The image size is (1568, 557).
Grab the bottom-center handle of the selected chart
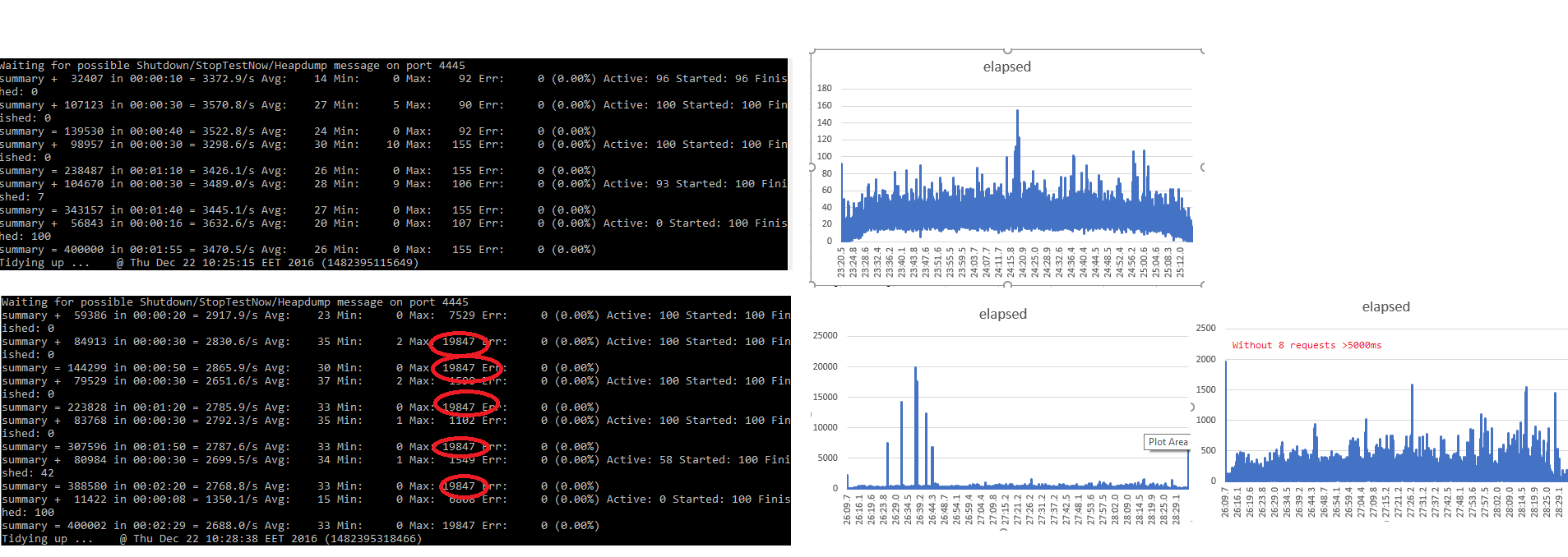coord(1007,284)
